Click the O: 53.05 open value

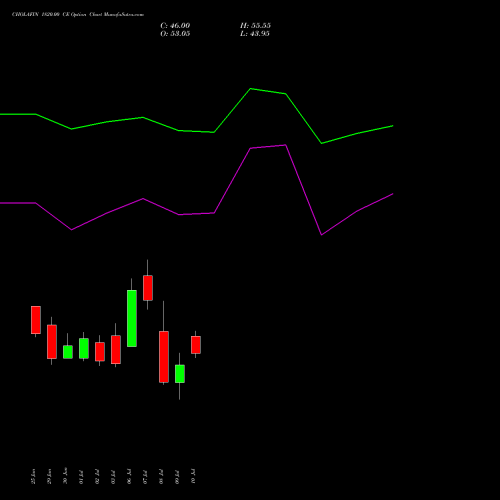(175, 34)
